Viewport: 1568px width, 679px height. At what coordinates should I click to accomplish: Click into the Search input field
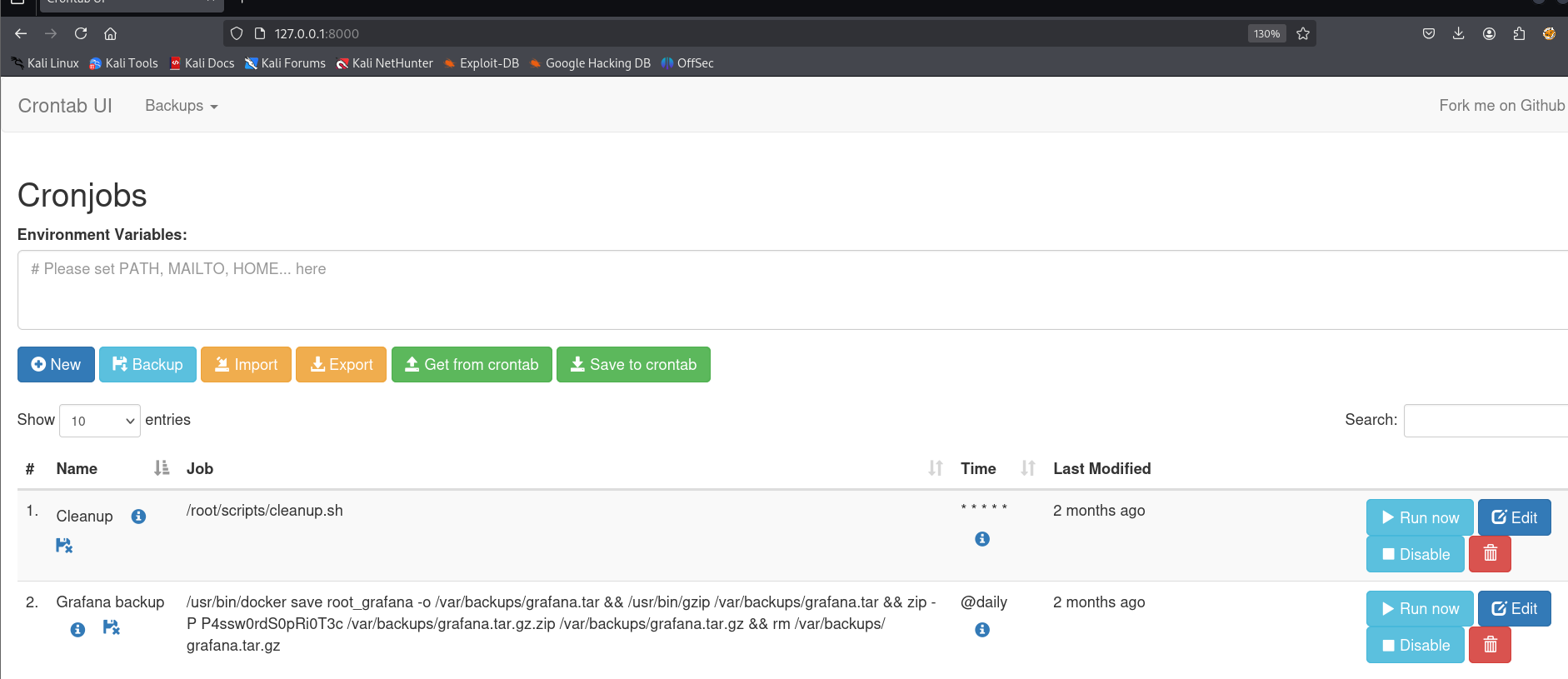click(1486, 421)
